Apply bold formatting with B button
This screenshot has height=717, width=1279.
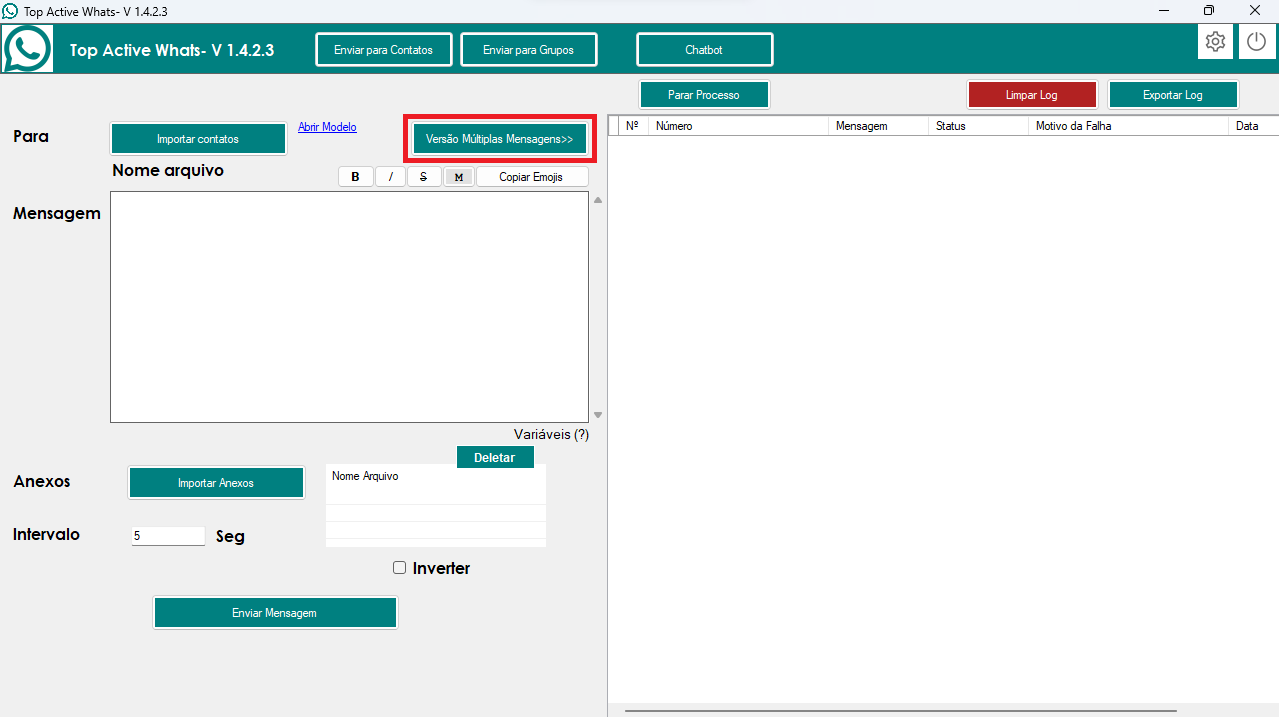[355, 177]
